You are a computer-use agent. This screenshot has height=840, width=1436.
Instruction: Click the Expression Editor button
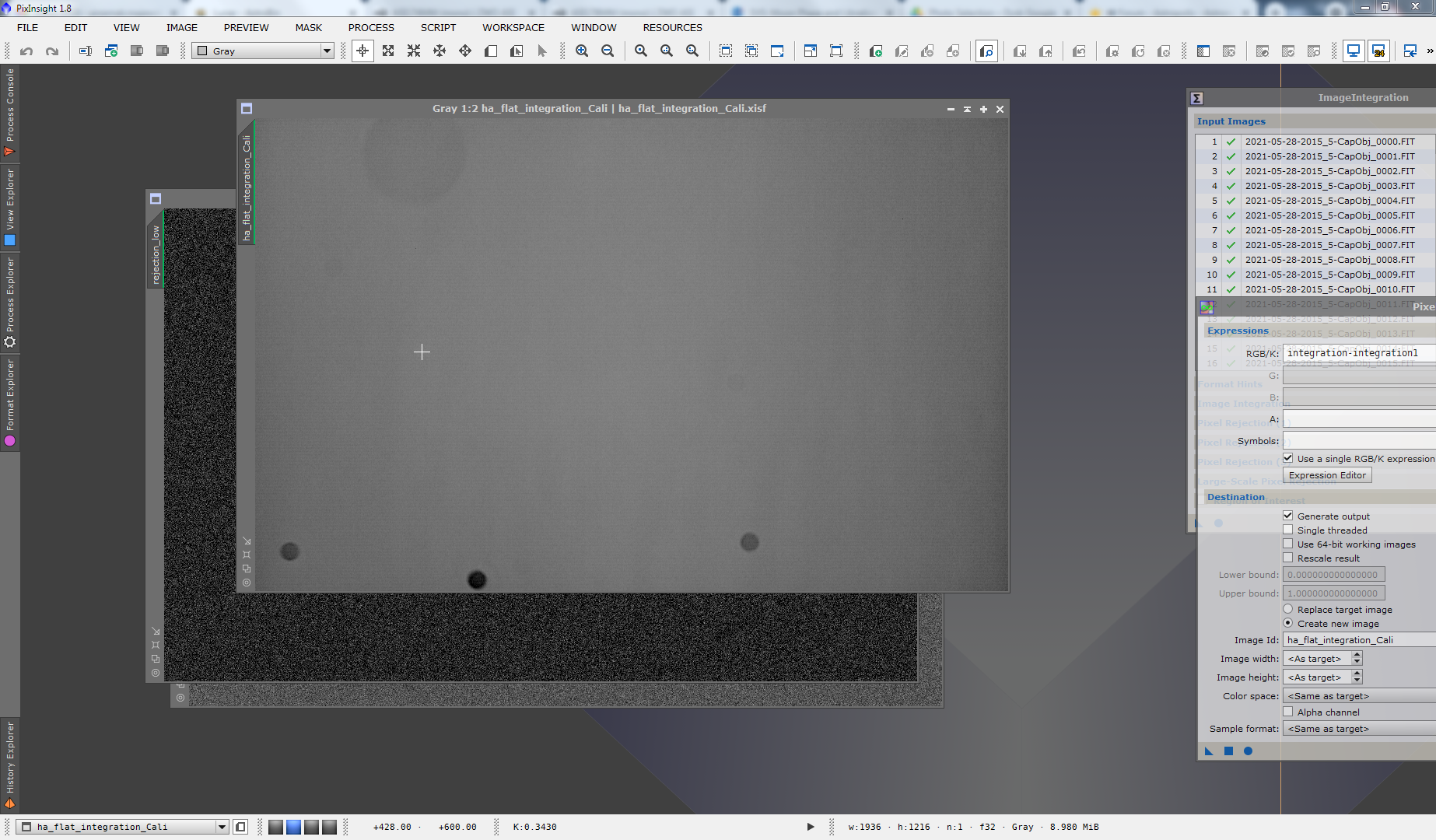1327,475
